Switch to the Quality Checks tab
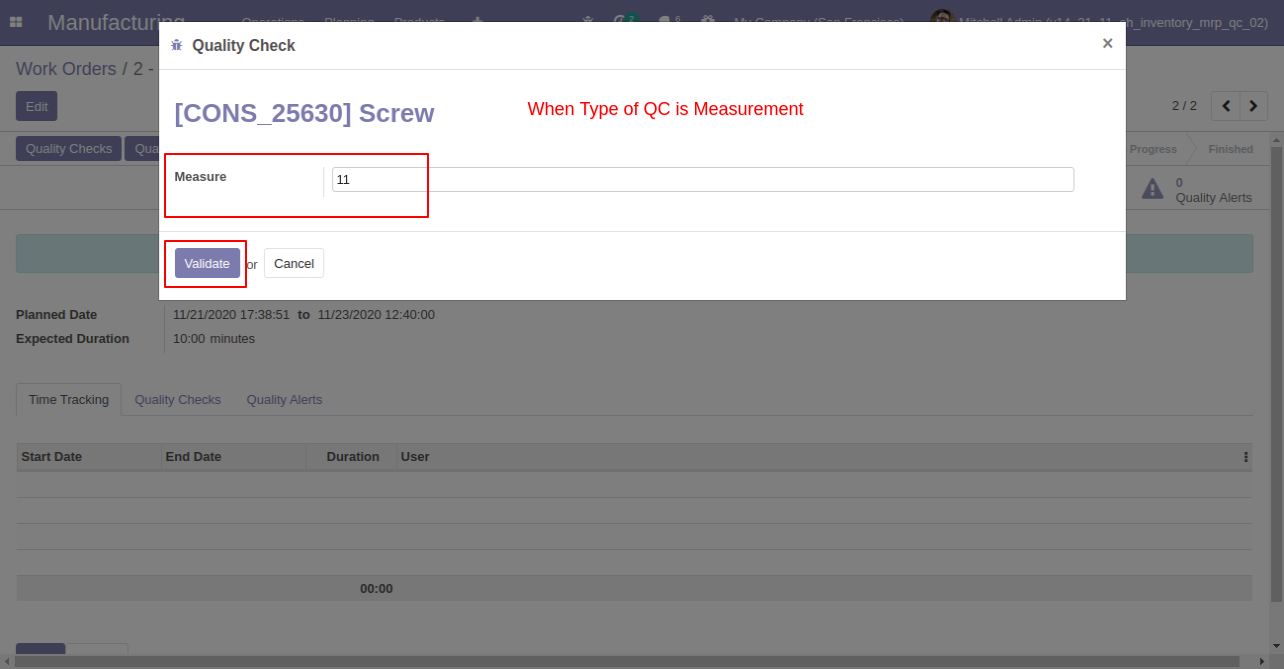The image size is (1284, 669). [178, 399]
